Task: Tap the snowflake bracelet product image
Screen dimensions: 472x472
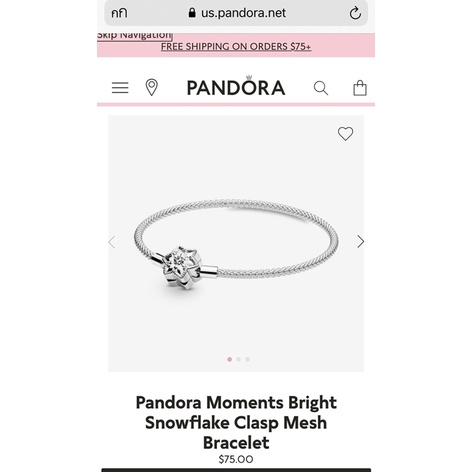Action: (236, 243)
